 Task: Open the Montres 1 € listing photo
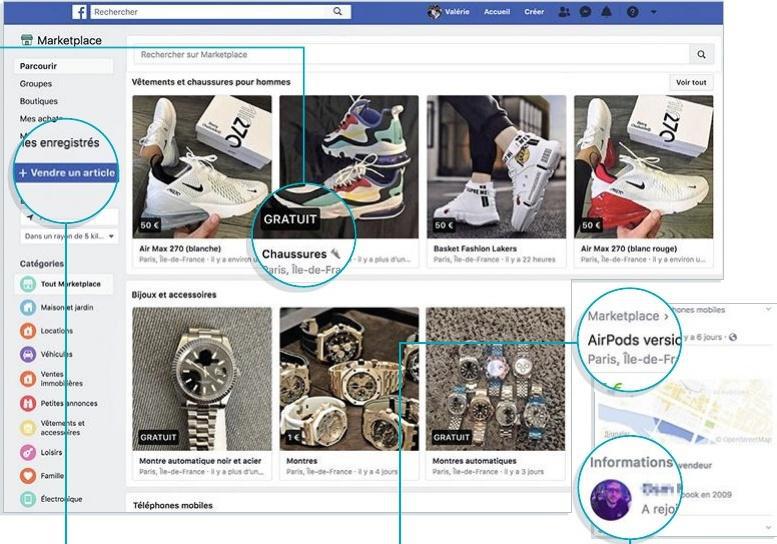coord(349,379)
